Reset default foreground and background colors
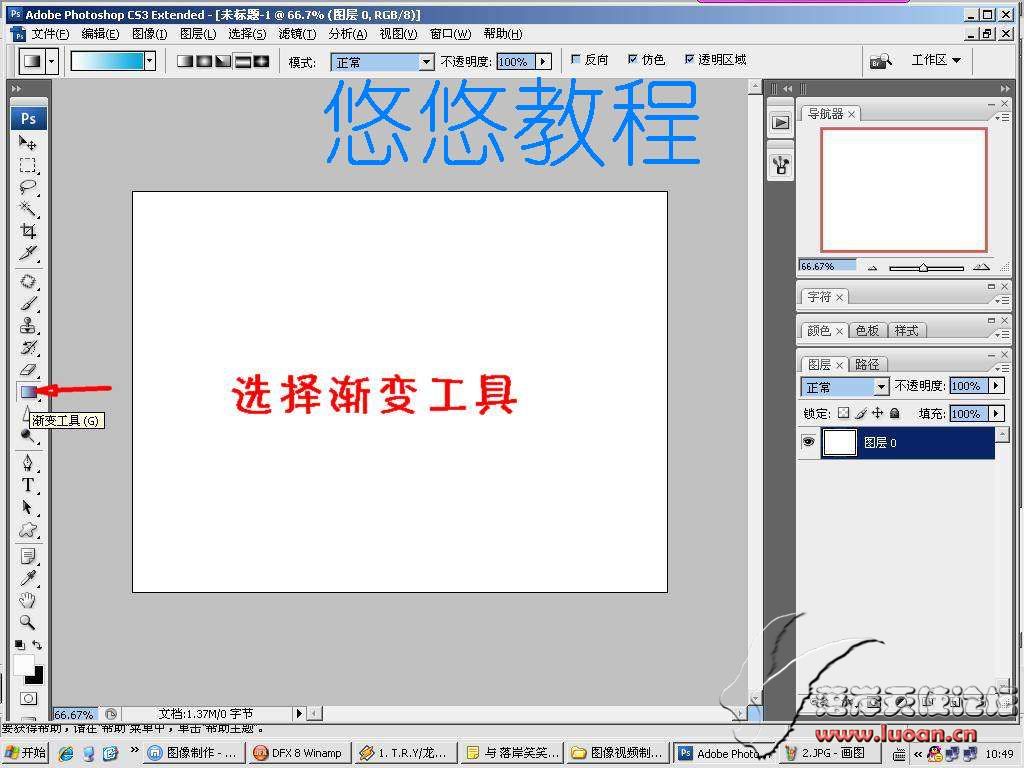This screenshot has height=768, width=1024. (x=20, y=645)
